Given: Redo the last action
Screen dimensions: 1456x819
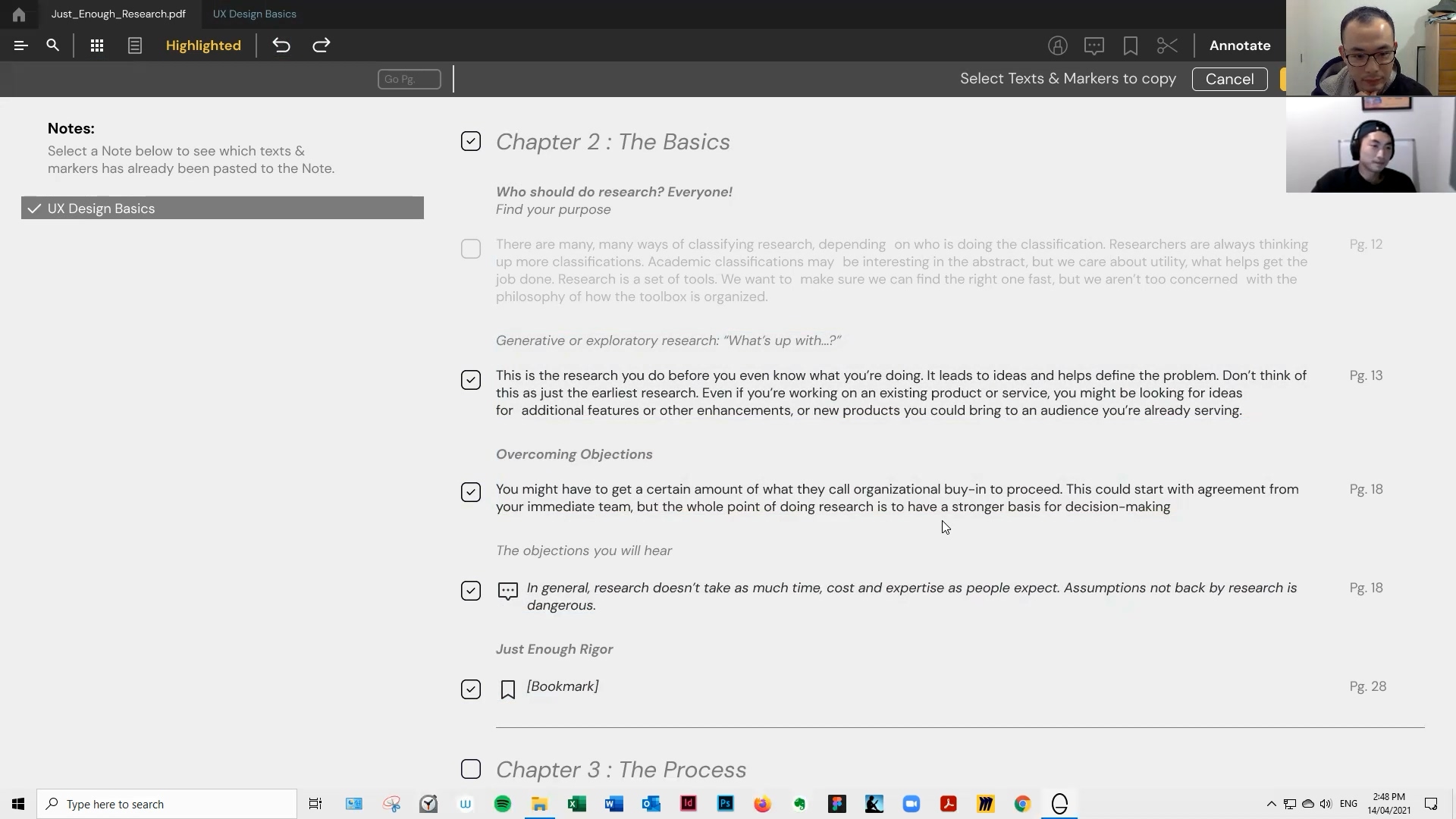Looking at the screenshot, I should pyautogui.click(x=322, y=45).
